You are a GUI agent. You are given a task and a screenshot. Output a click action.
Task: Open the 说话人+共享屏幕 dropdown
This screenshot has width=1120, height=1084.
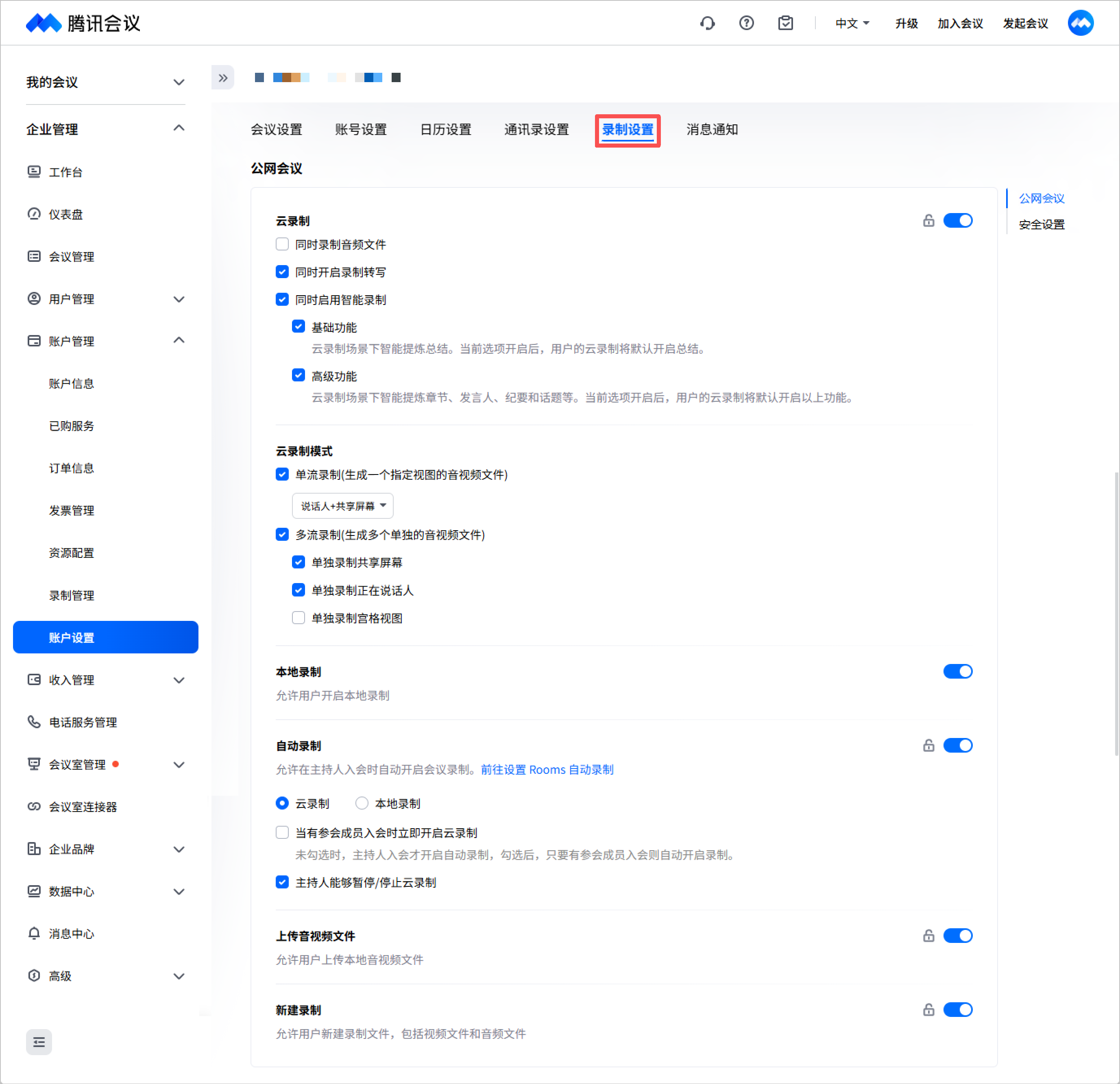pyautogui.click(x=343, y=506)
